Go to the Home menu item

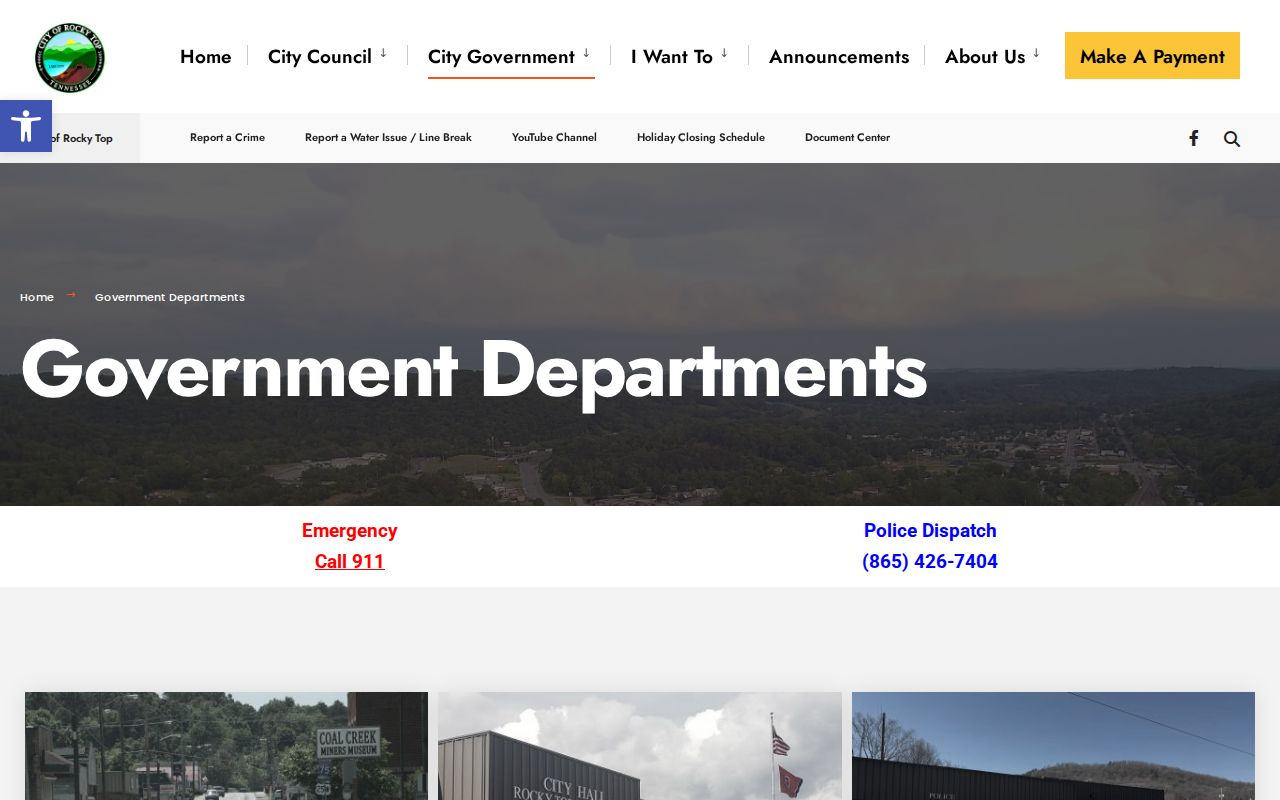[x=206, y=57]
